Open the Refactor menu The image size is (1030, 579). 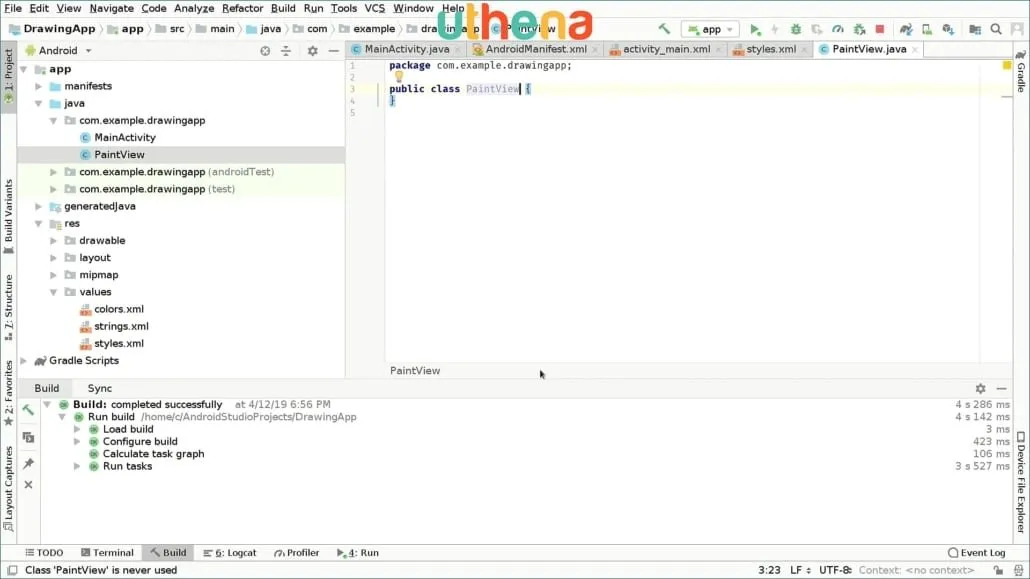242,9
